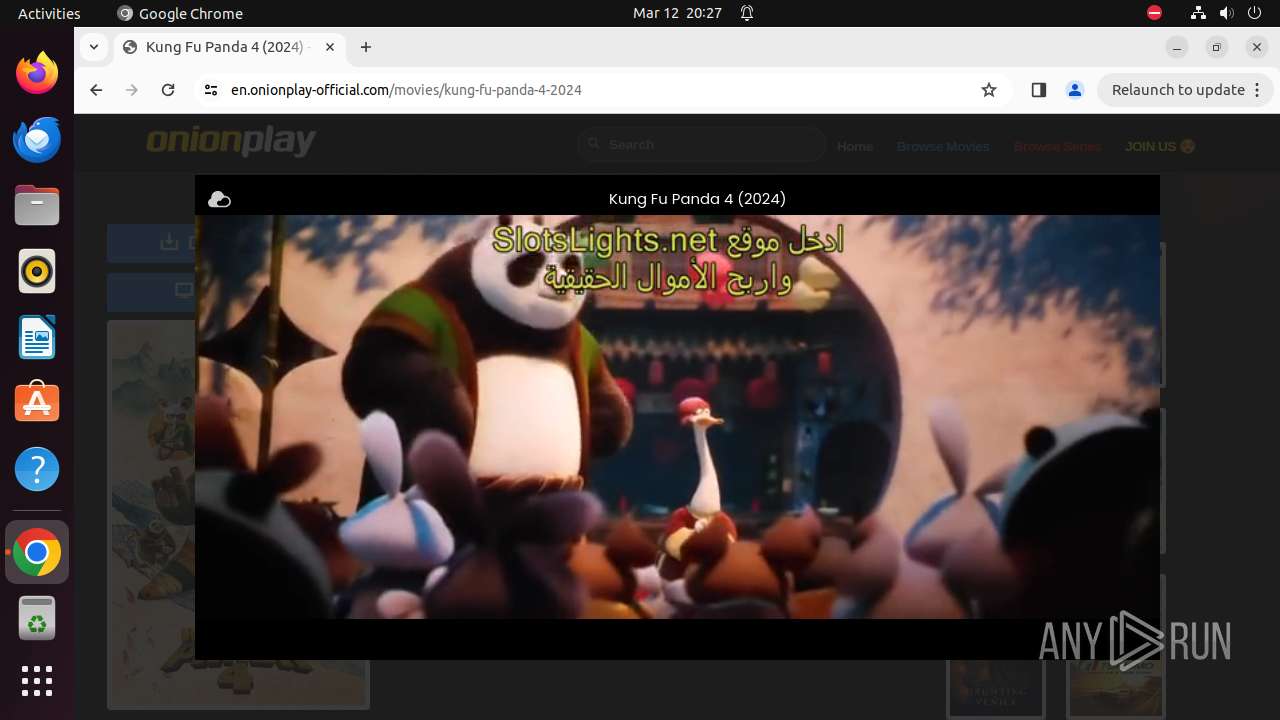
Task: Open the Trash in dock
Action: click(37, 618)
